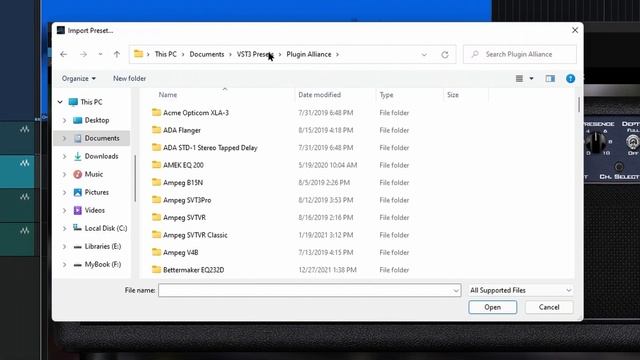Sort by Size column header
Screen dimensions: 640x360
(453, 95)
